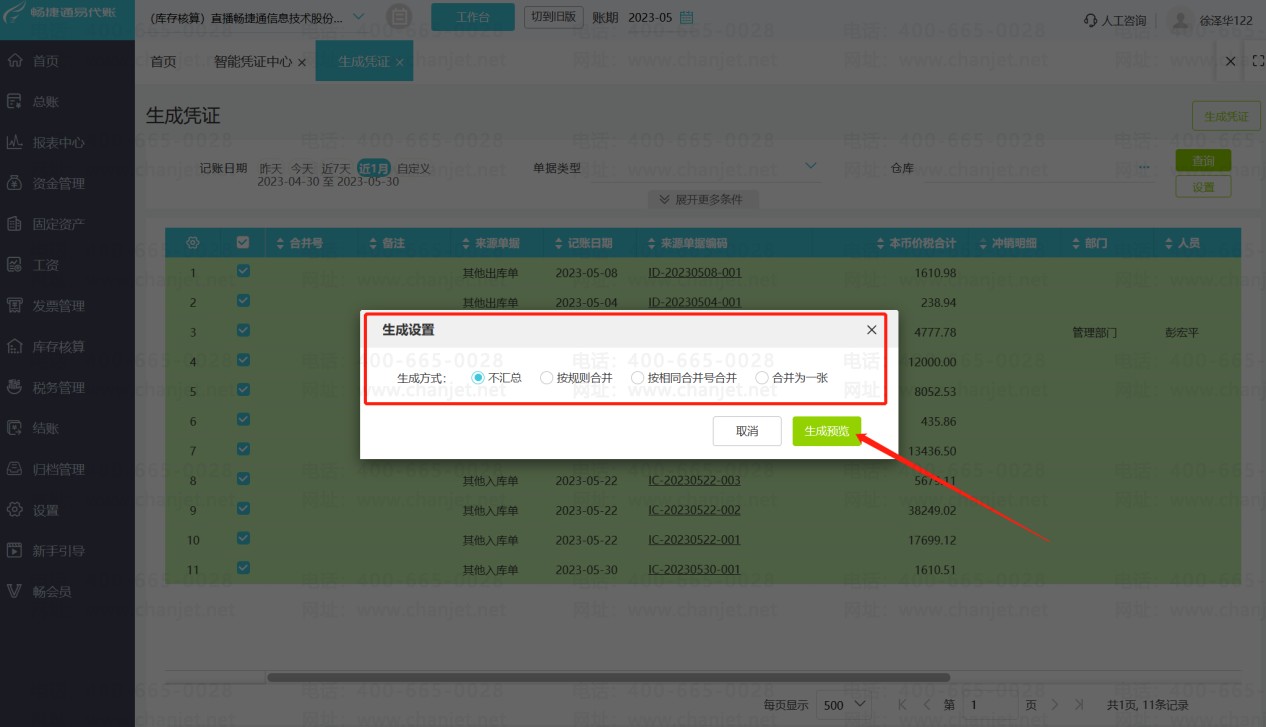1266x727 pixels.
Task: Toggle checkbox for row 11
Action: [x=243, y=568]
